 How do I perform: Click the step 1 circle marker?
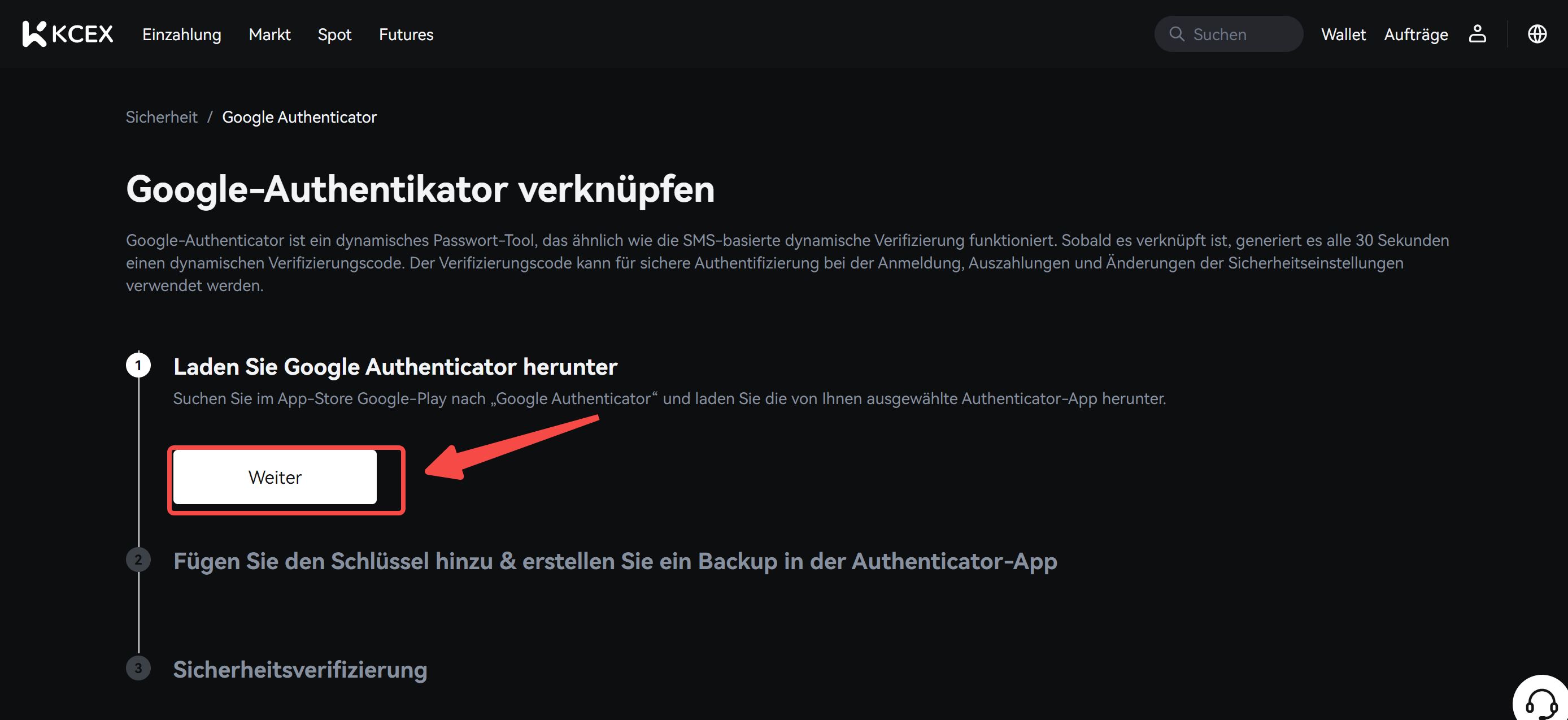coord(138,366)
